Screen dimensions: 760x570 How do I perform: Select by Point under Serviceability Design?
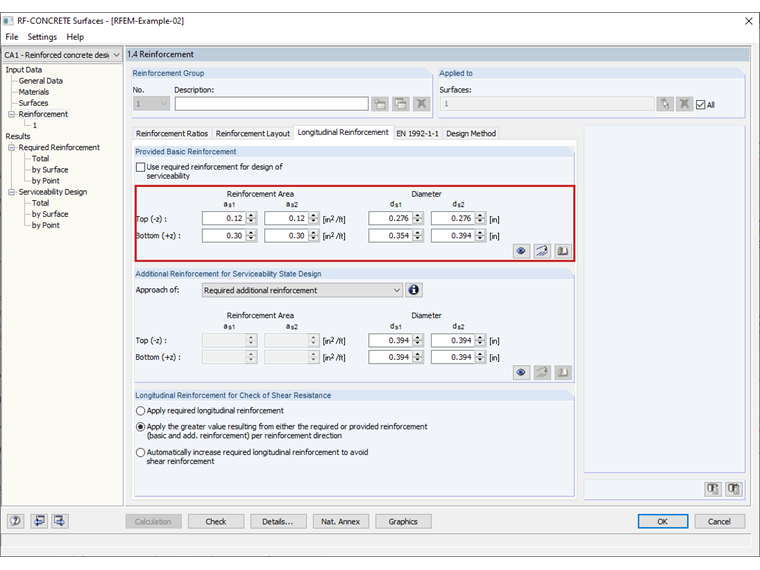pos(46,225)
